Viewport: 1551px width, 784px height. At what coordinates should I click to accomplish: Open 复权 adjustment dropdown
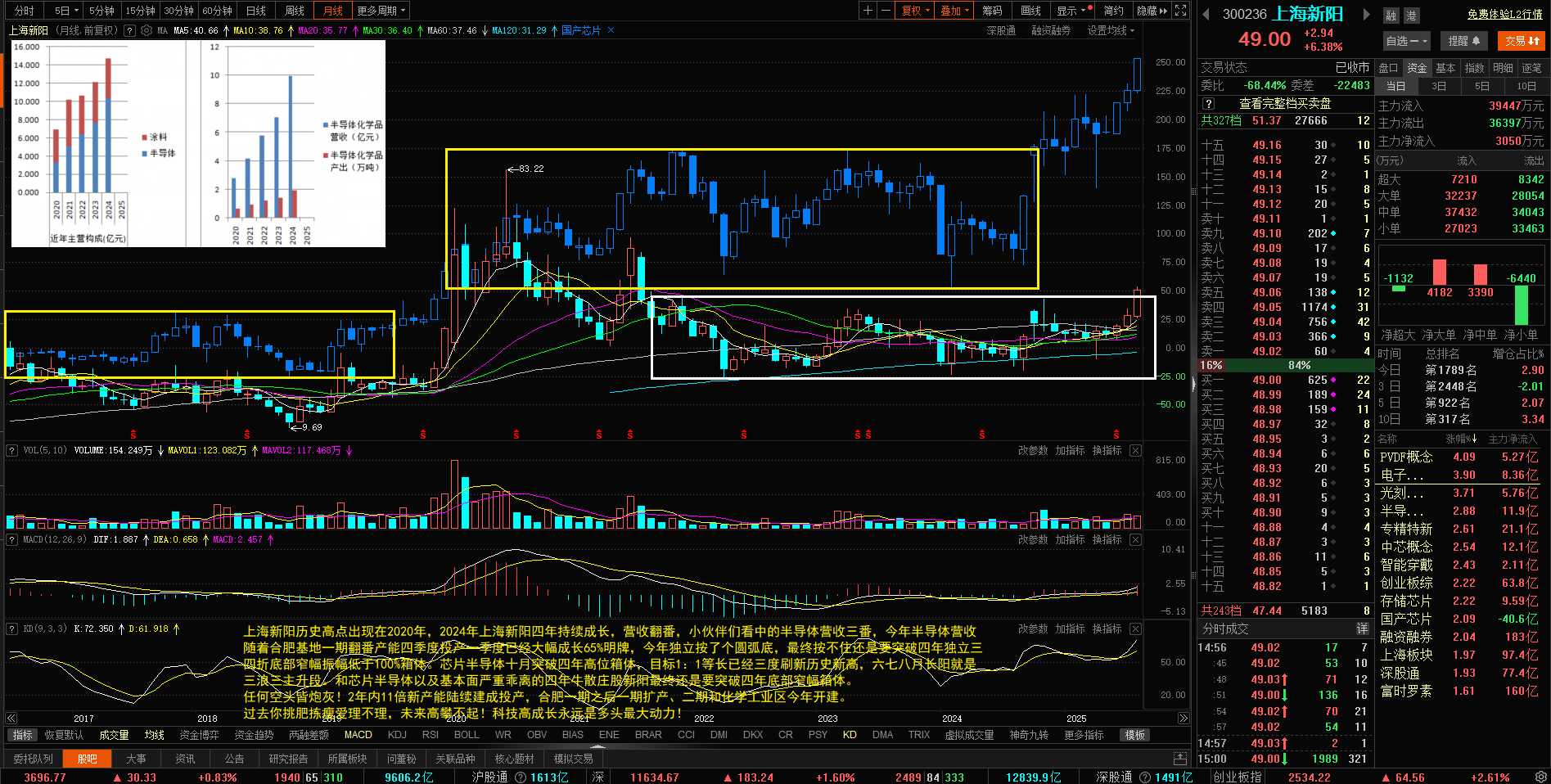click(916, 11)
